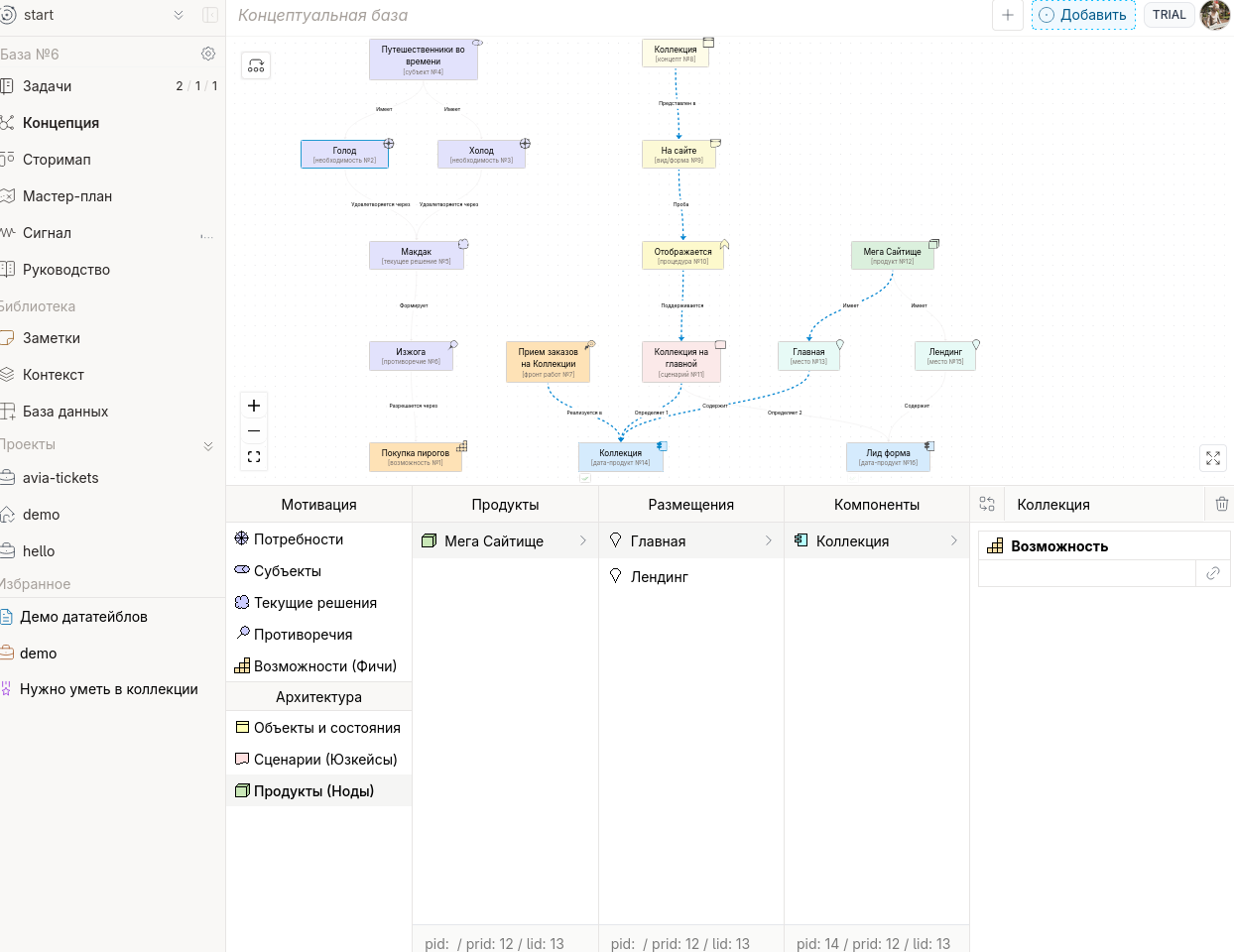
Task: Fit diagram to view
Action: point(254,457)
